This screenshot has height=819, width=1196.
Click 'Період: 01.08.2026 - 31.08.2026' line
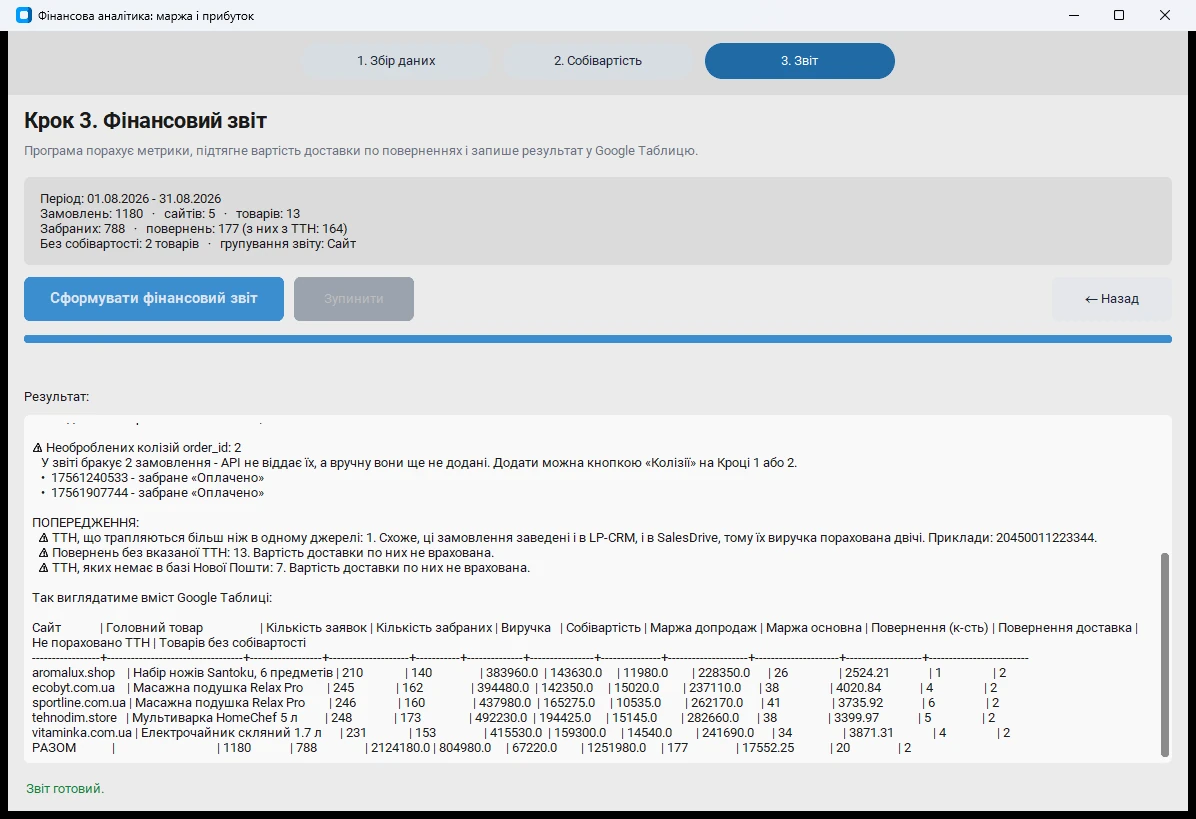[x=130, y=198]
